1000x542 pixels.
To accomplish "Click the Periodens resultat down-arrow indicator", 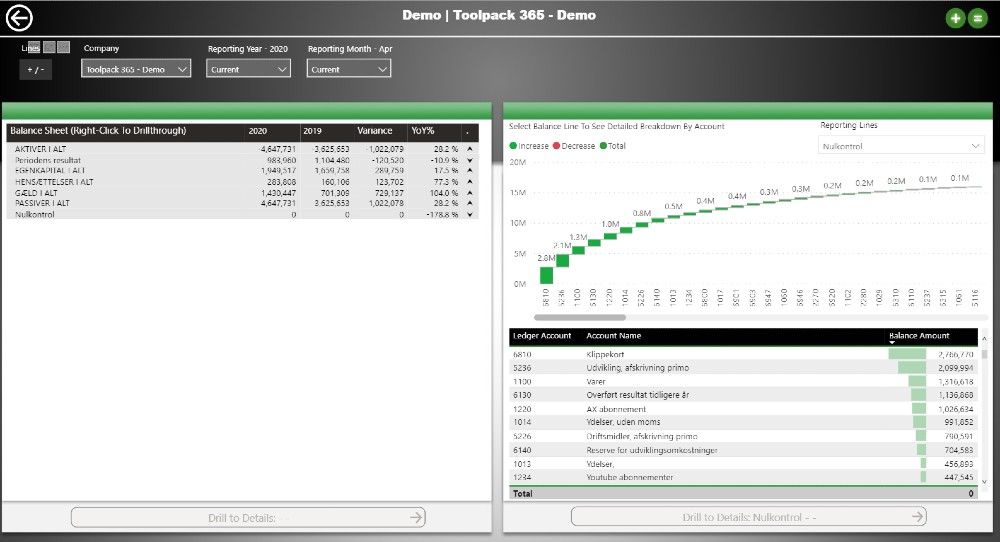I will tap(469, 160).
